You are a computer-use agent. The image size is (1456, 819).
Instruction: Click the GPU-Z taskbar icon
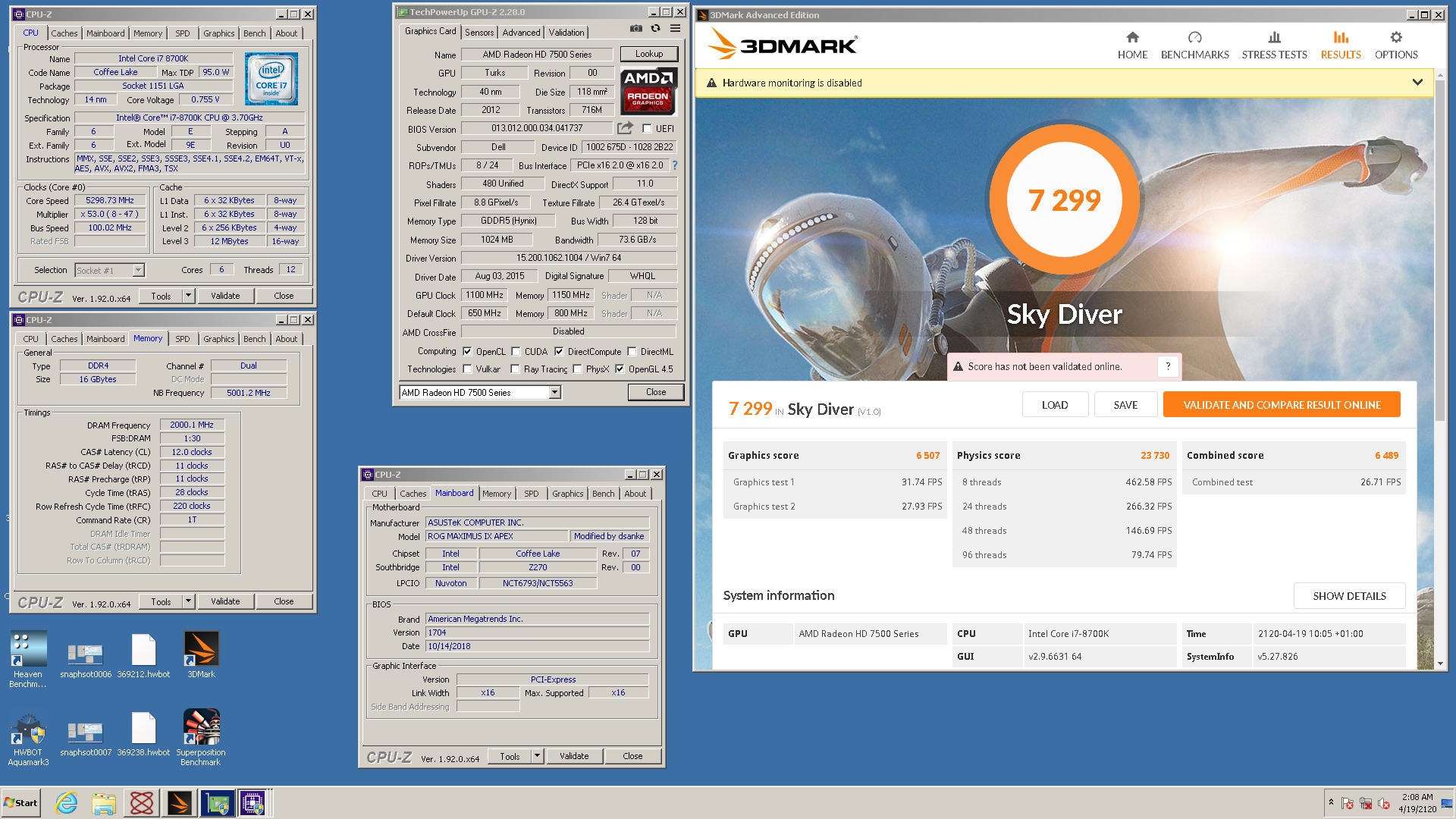[x=217, y=802]
